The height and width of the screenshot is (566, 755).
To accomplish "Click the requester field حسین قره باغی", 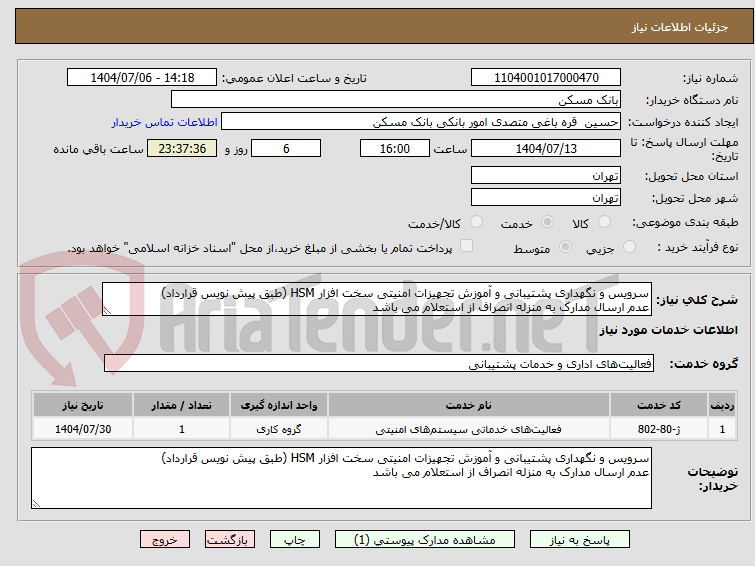I will point(421,122).
